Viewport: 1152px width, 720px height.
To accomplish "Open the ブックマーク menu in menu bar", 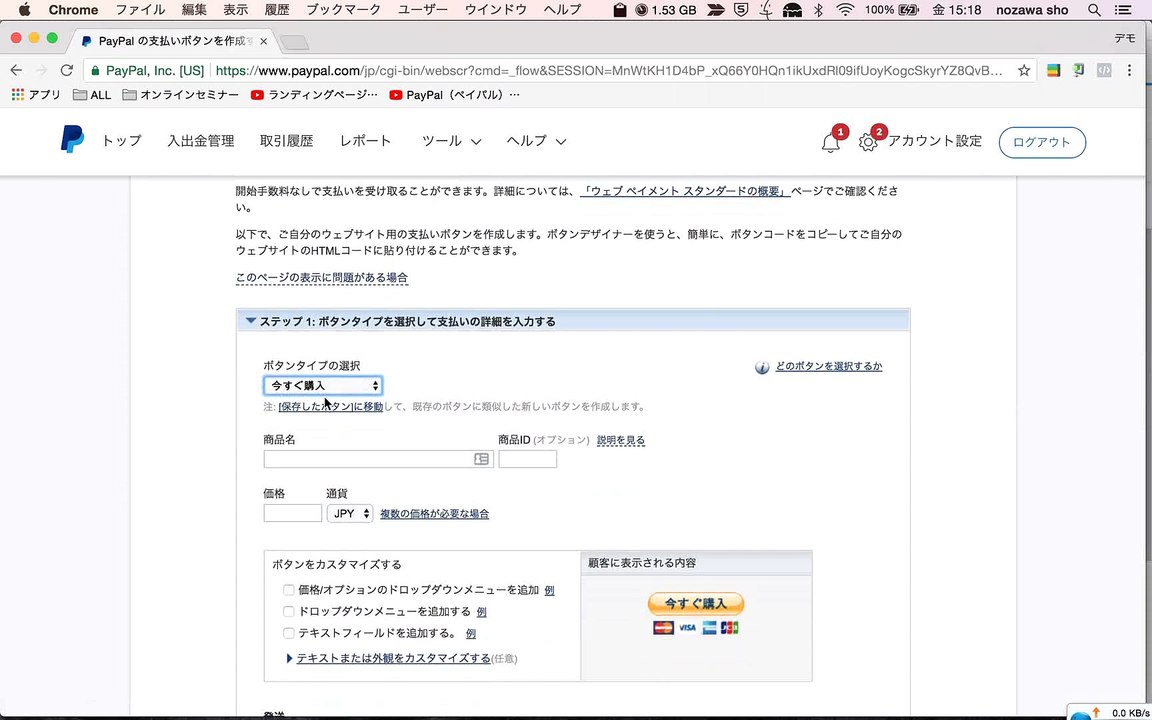I will click(343, 10).
